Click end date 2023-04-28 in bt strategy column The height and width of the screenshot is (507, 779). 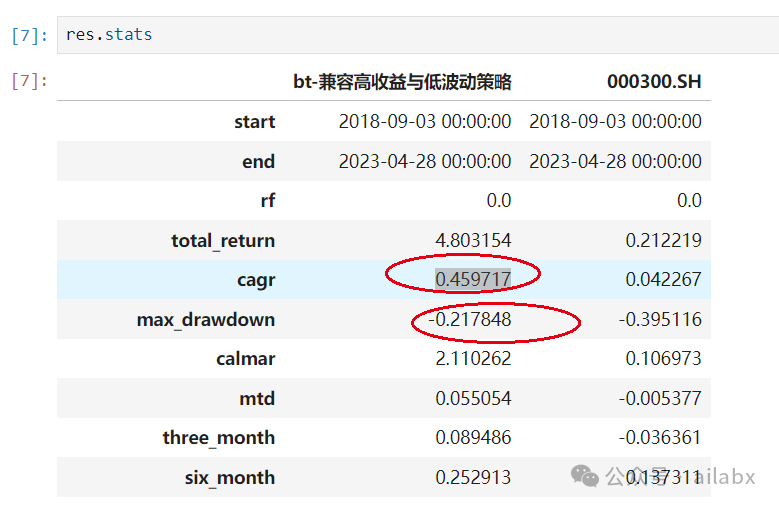point(425,161)
